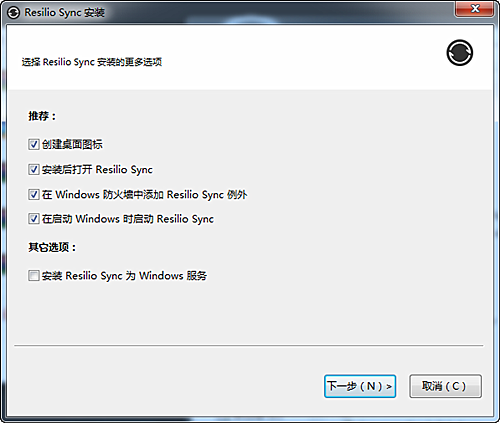Uncheck the 创建桌面图标 checkbox
This screenshot has height=423, width=500.
pyautogui.click(x=33, y=144)
